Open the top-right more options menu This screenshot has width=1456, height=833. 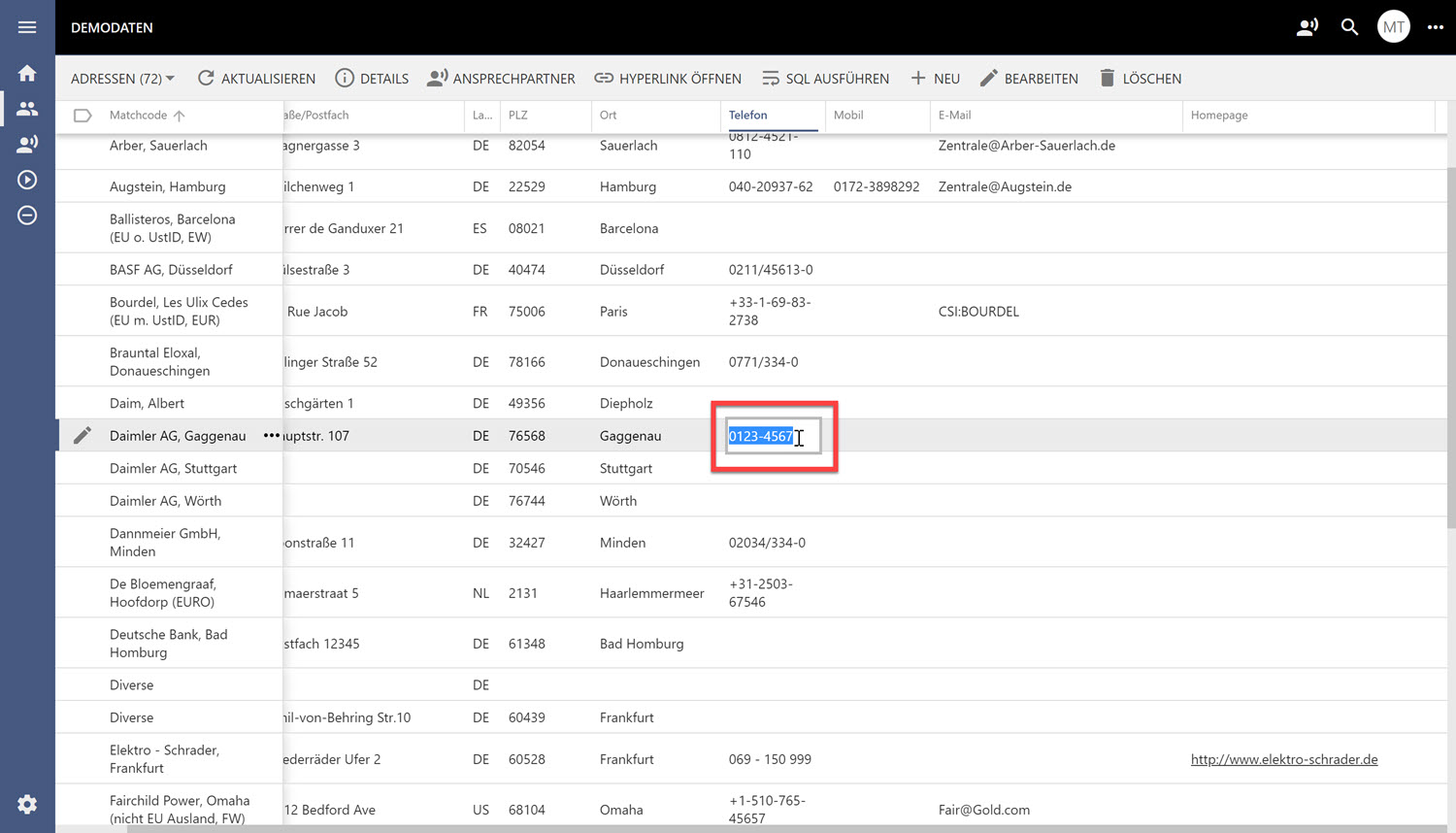[x=1435, y=27]
